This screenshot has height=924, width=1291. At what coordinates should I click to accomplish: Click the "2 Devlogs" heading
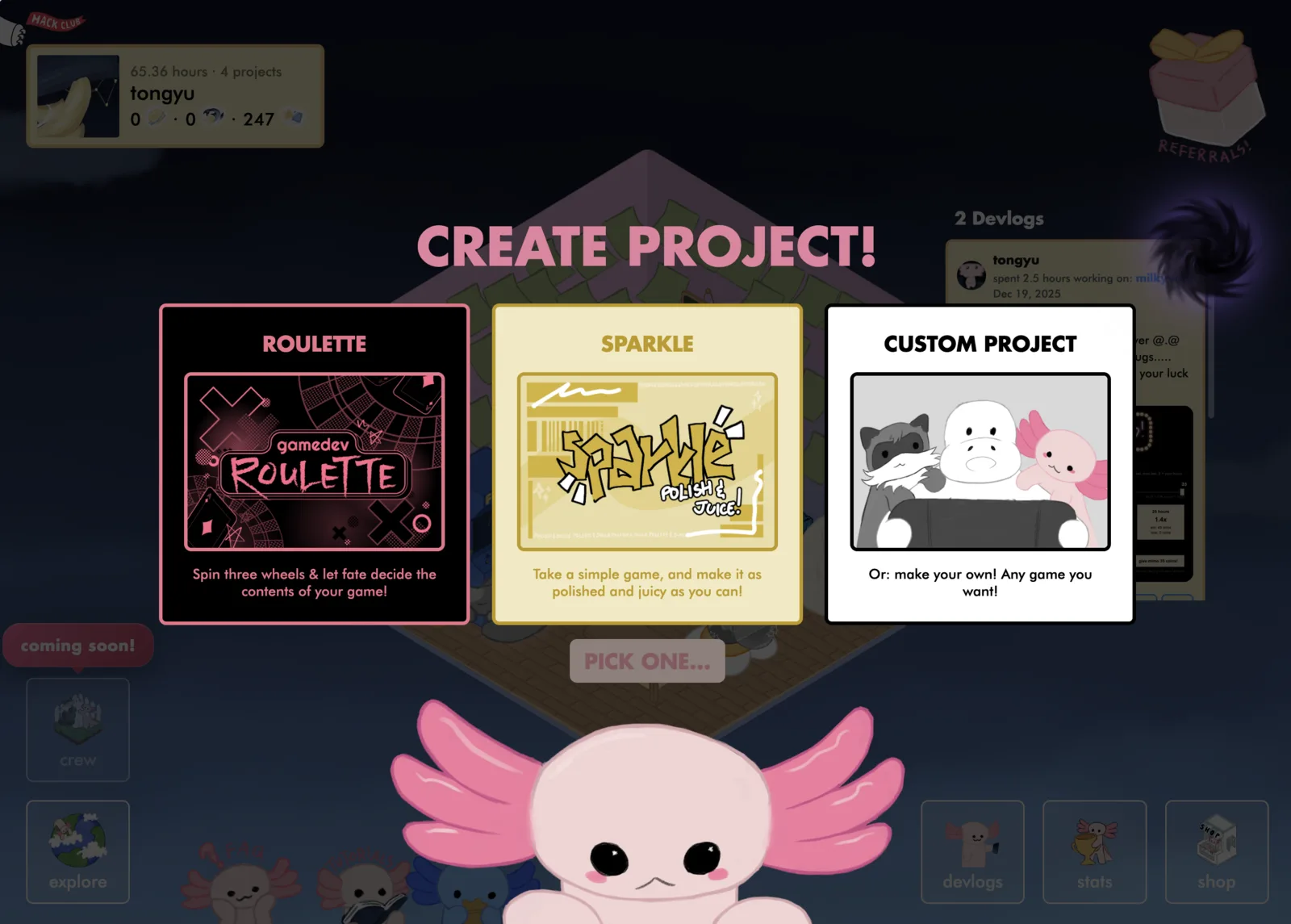pyautogui.click(x=999, y=219)
